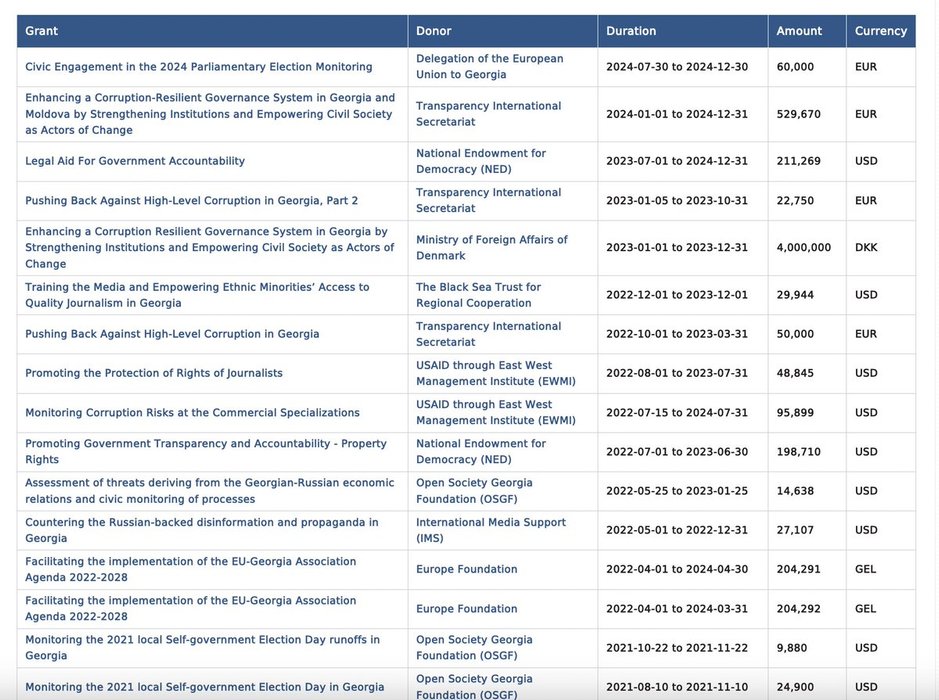Viewport: 939px width, 700px height.
Task: Select the DKK currency cell
Action: point(866,248)
